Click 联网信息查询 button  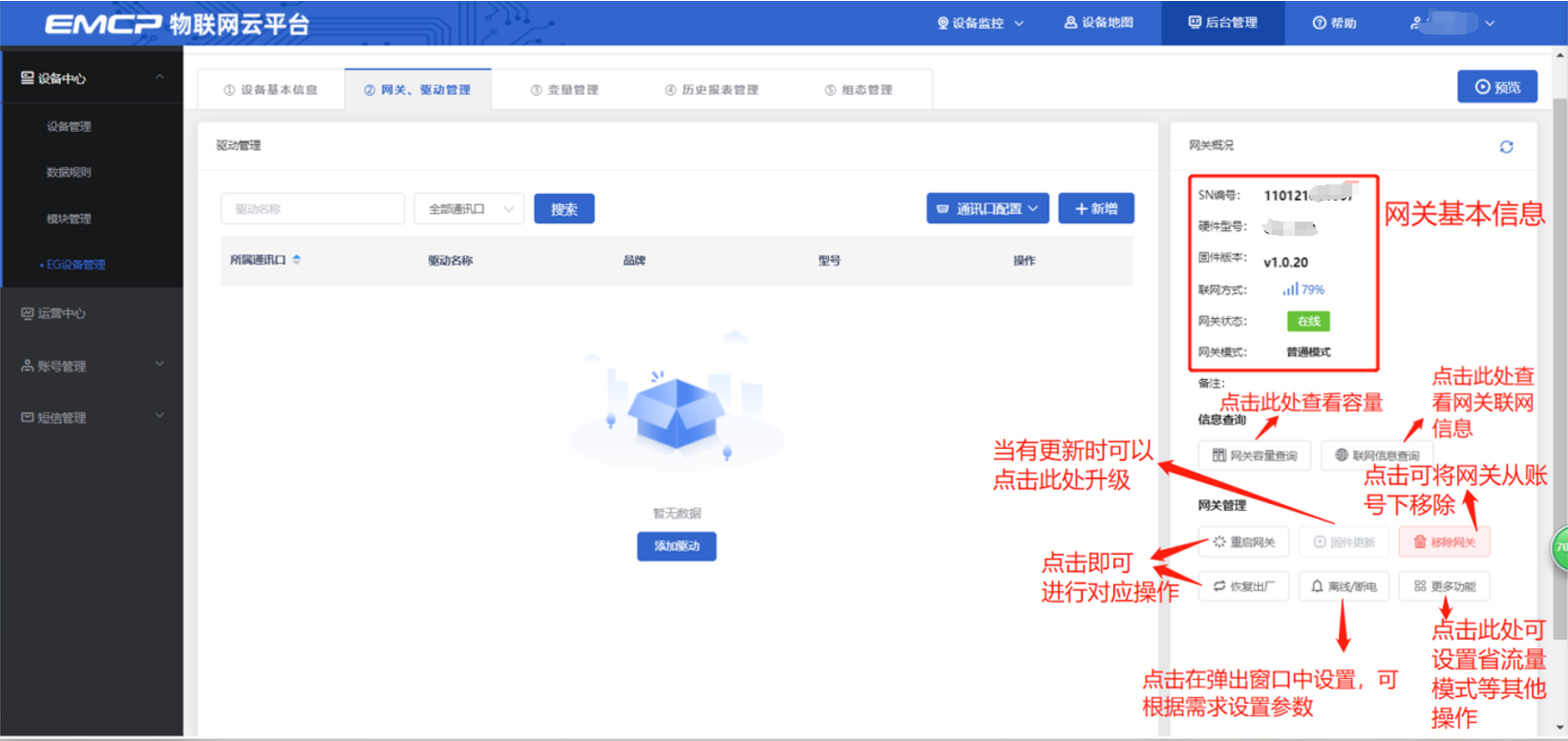tap(1377, 455)
